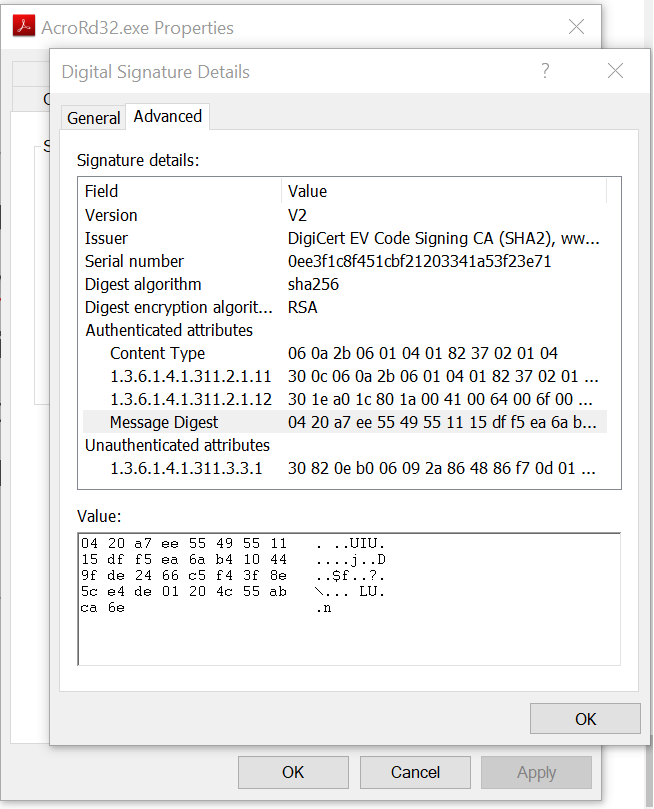Select the Issuer row
Viewport: 654px width, 809px height.
click(x=345, y=238)
